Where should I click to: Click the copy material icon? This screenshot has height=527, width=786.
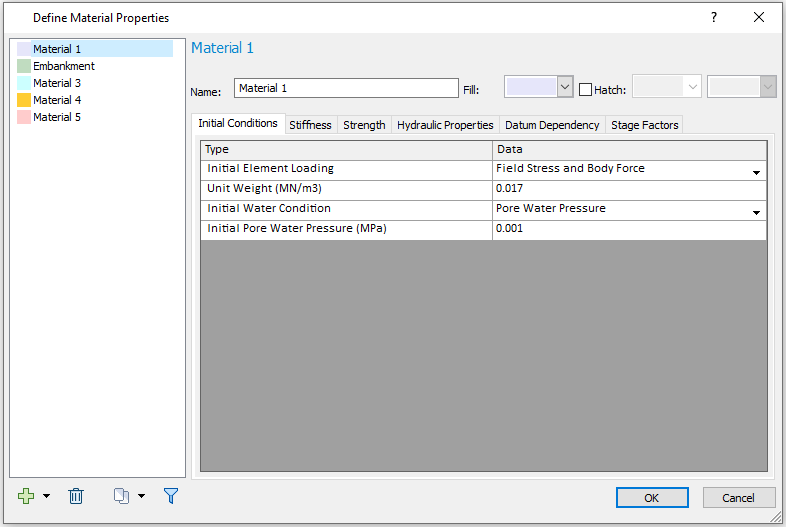pos(121,496)
